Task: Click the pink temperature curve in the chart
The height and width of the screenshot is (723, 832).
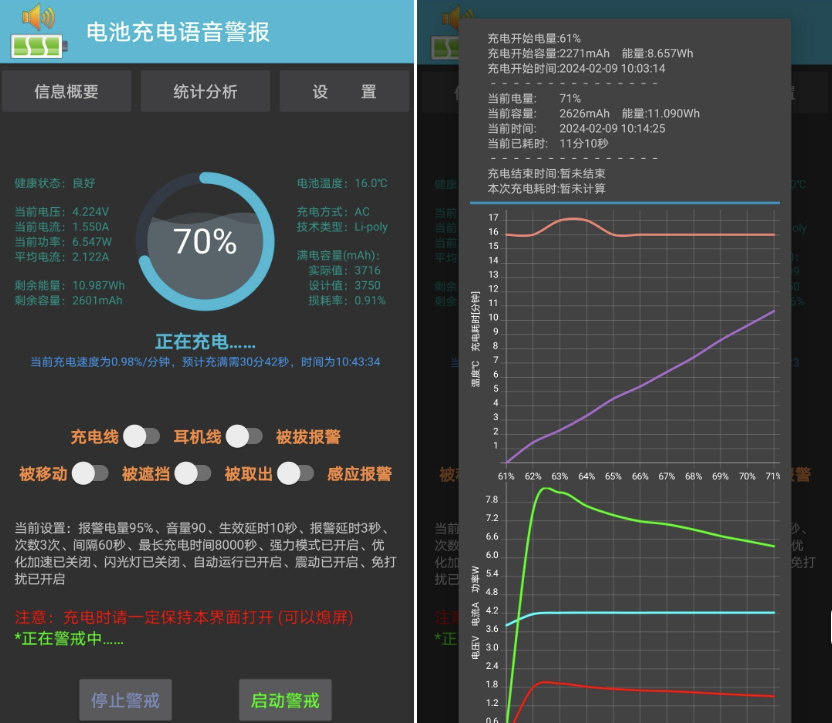Action: (x=680, y=234)
